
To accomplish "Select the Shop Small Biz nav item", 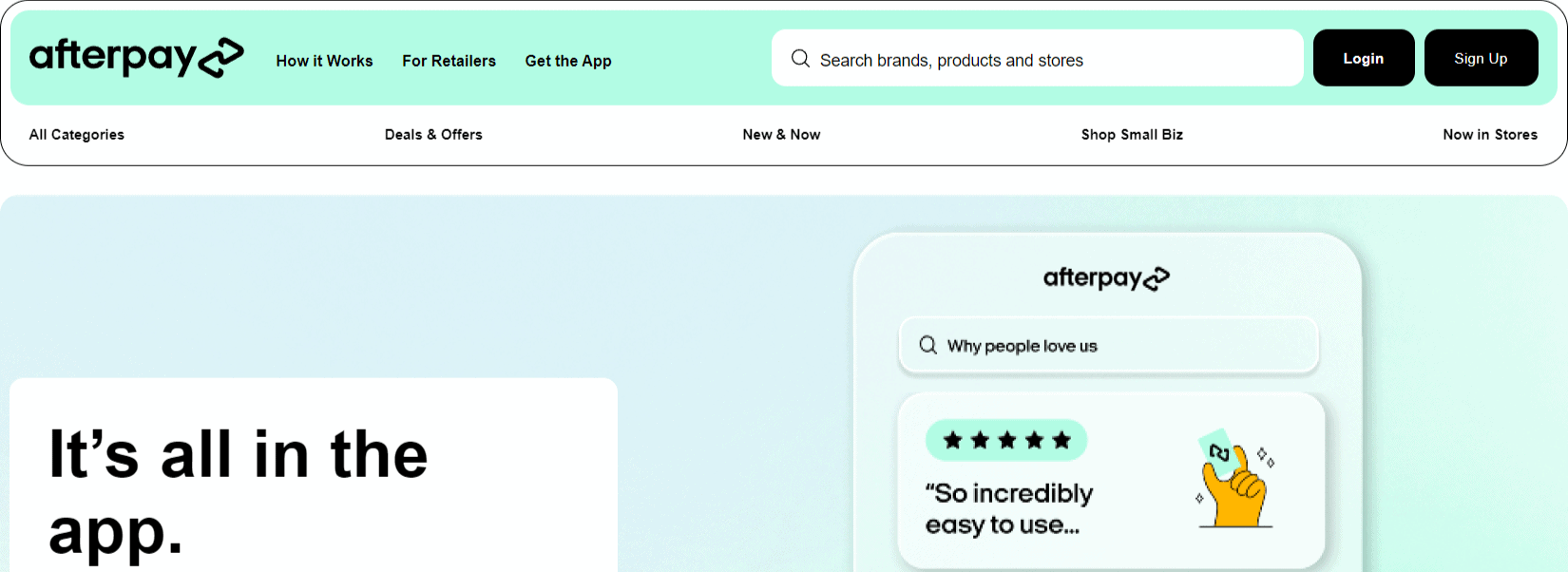I will (x=1132, y=134).
